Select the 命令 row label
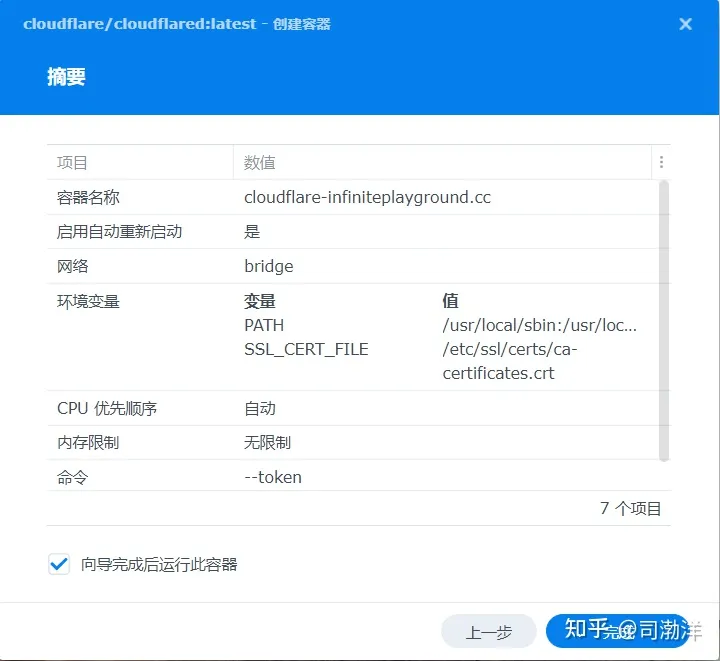The height and width of the screenshot is (661, 720). (x=73, y=477)
